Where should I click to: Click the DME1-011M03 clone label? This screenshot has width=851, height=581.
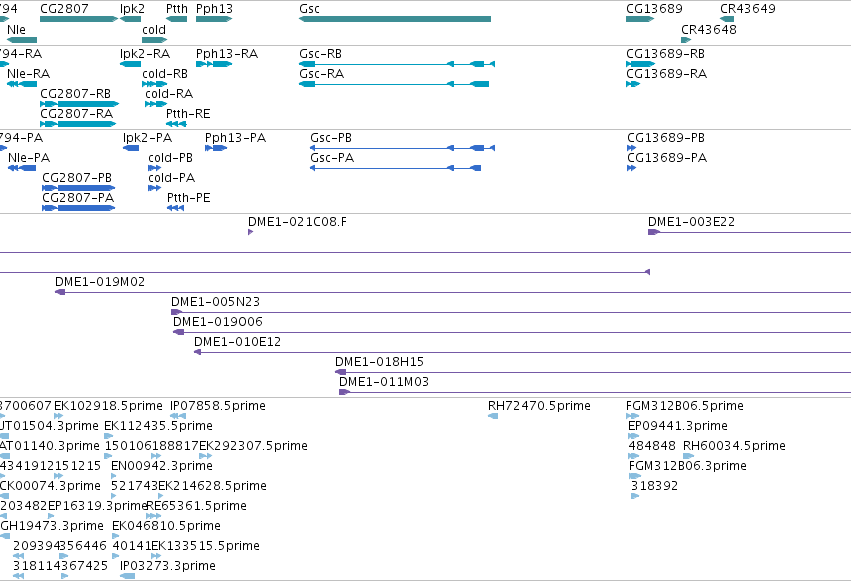coord(384,382)
